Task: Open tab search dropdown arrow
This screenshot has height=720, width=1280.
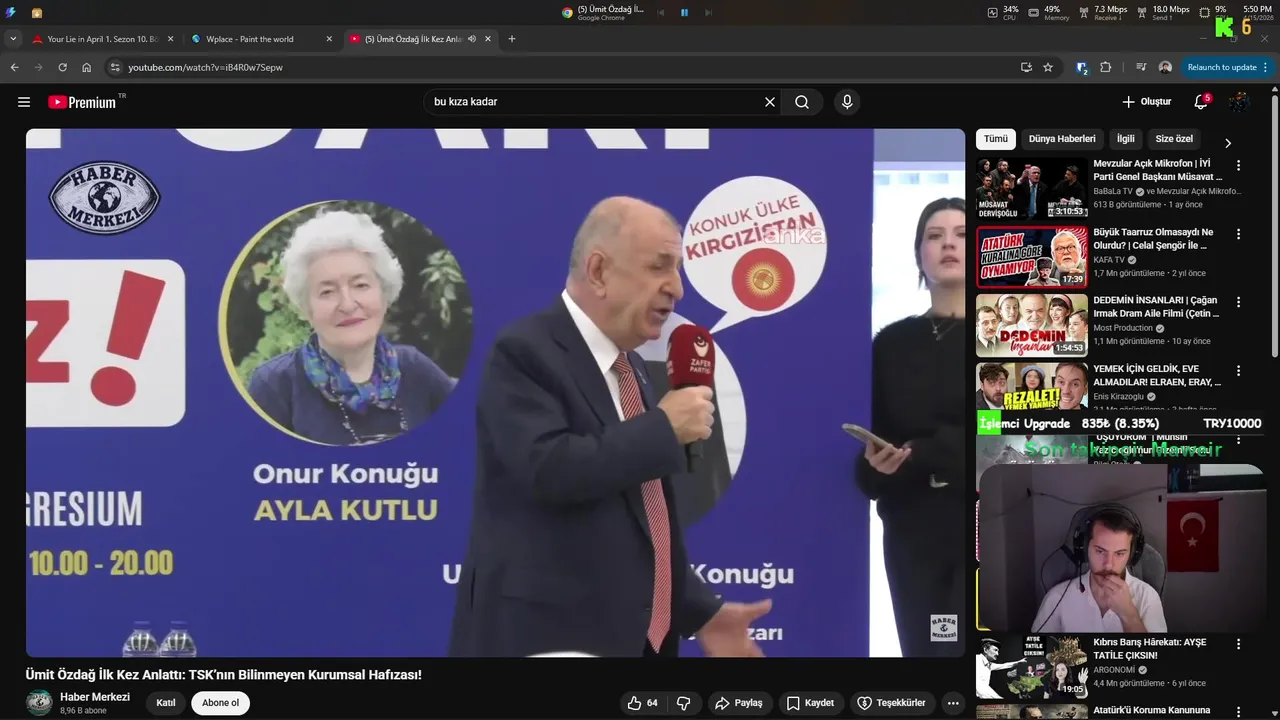Action: tap(13, 39)
